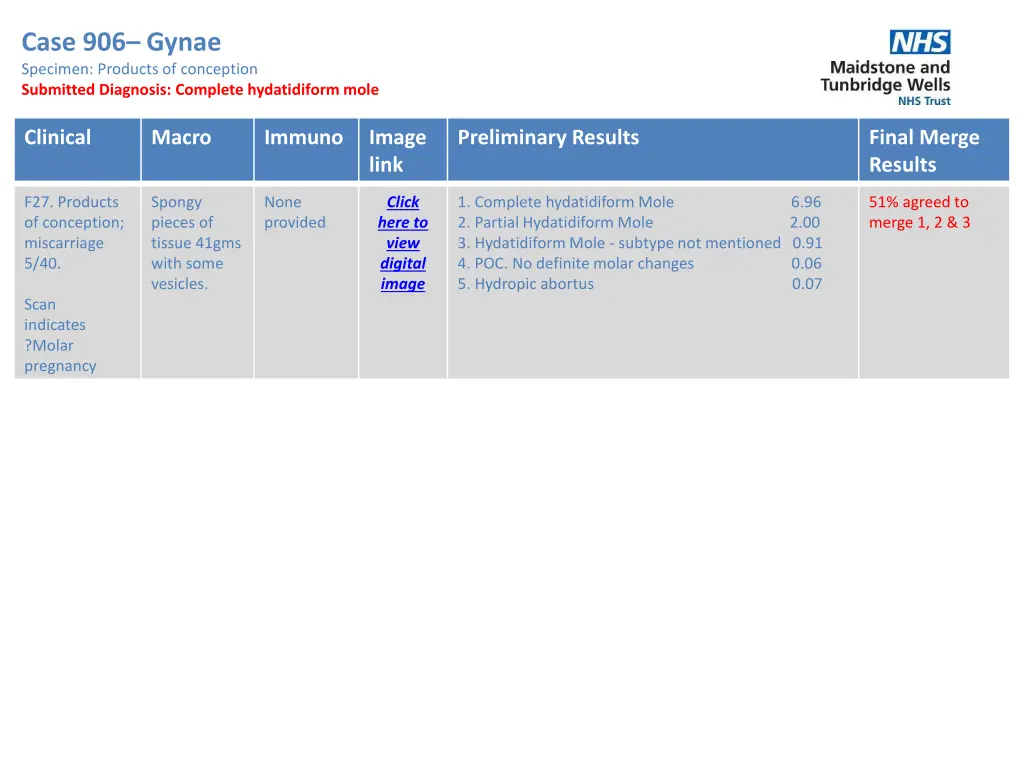Image resolution: width=1024 pixels, height=768 pixels.
Task: Select 'Scan indicates ?Molar pregnancy' text
Action: 60,335
